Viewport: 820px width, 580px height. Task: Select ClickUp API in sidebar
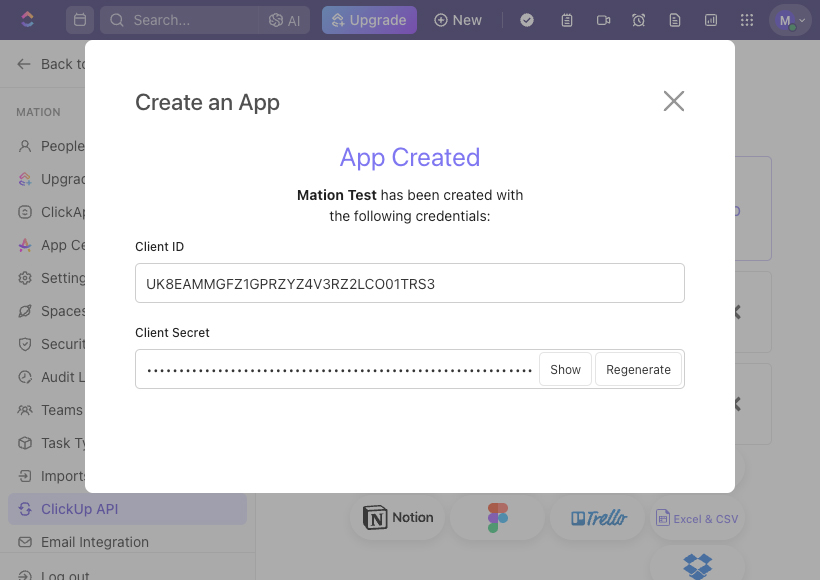pyautogui.click(x=127, y=509)
